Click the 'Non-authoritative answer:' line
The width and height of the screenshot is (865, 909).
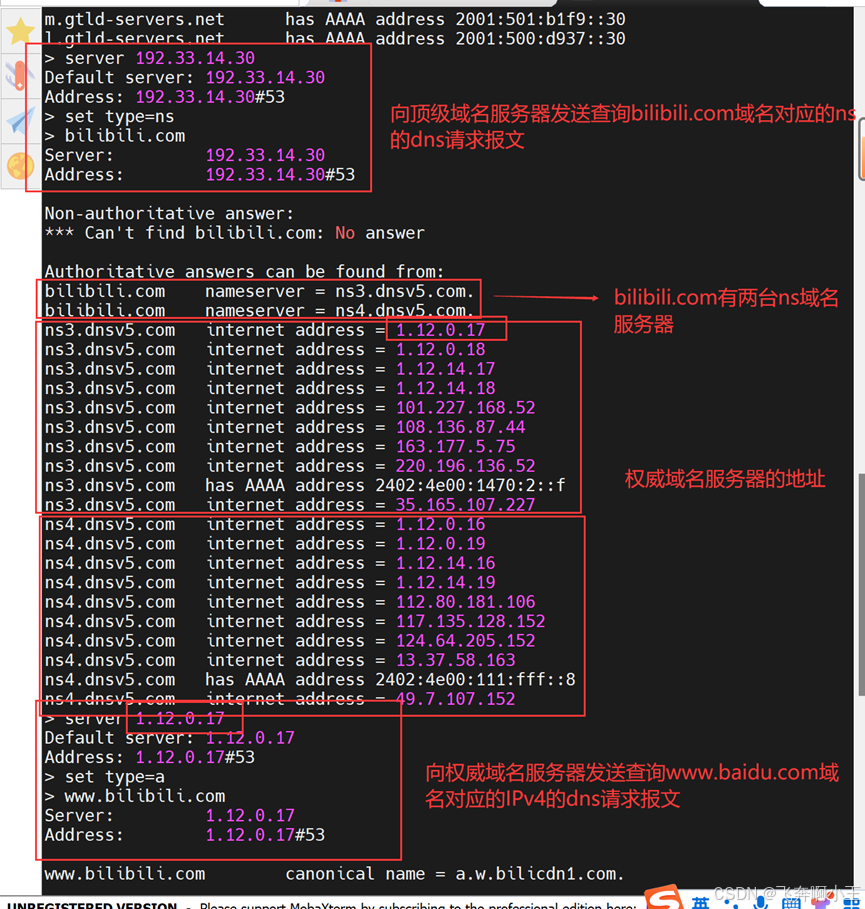coord(169,213)
